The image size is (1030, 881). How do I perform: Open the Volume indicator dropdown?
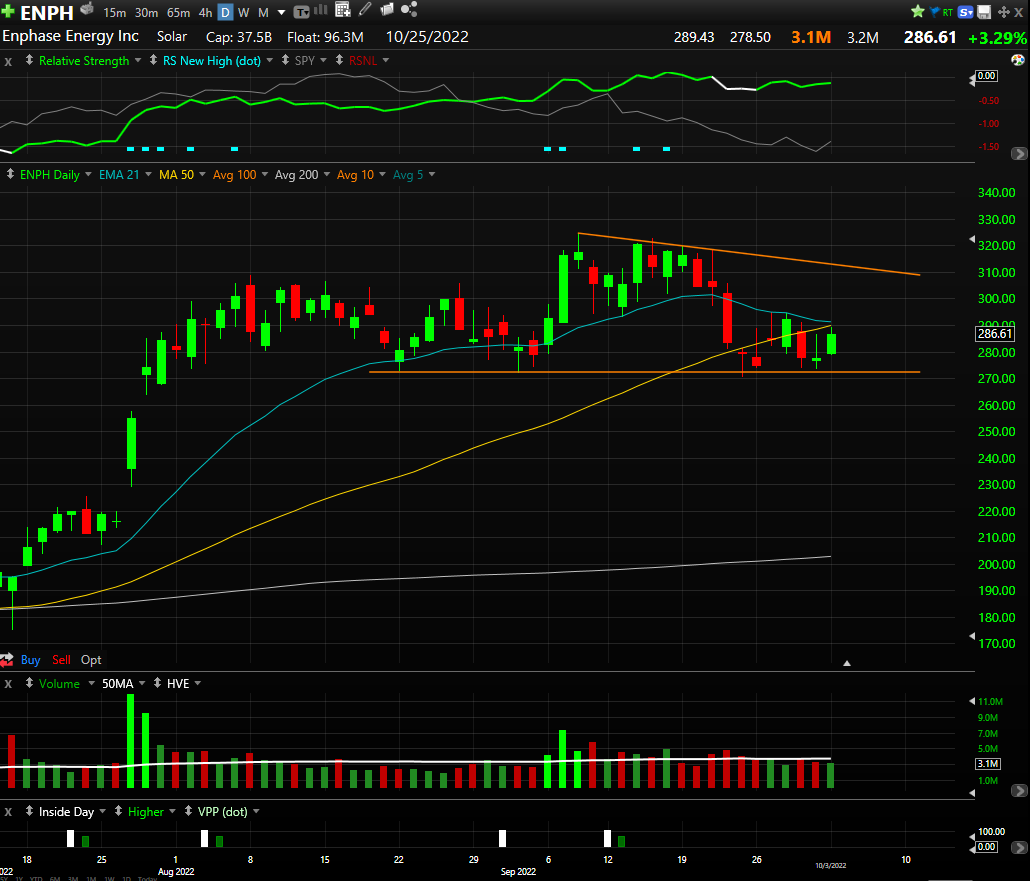click(x=91, y=684)
